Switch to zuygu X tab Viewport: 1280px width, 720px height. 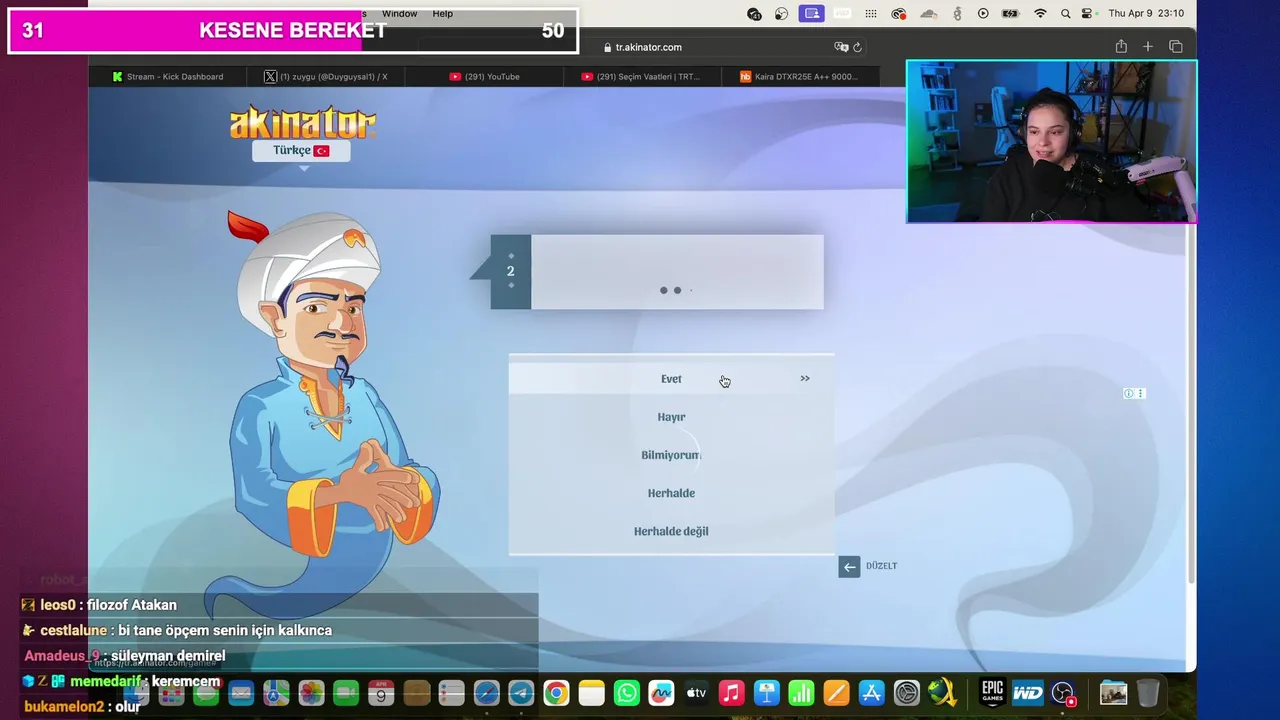pyautogui.click(x=326, y=76)
